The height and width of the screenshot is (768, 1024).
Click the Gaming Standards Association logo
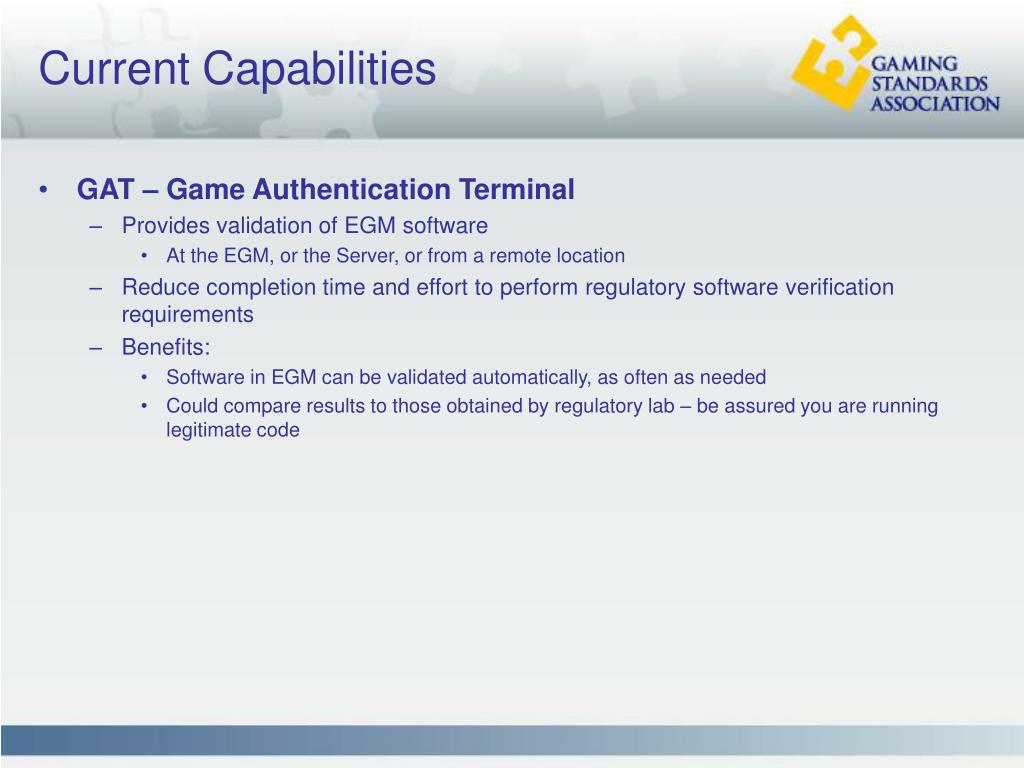click(895, 64)
